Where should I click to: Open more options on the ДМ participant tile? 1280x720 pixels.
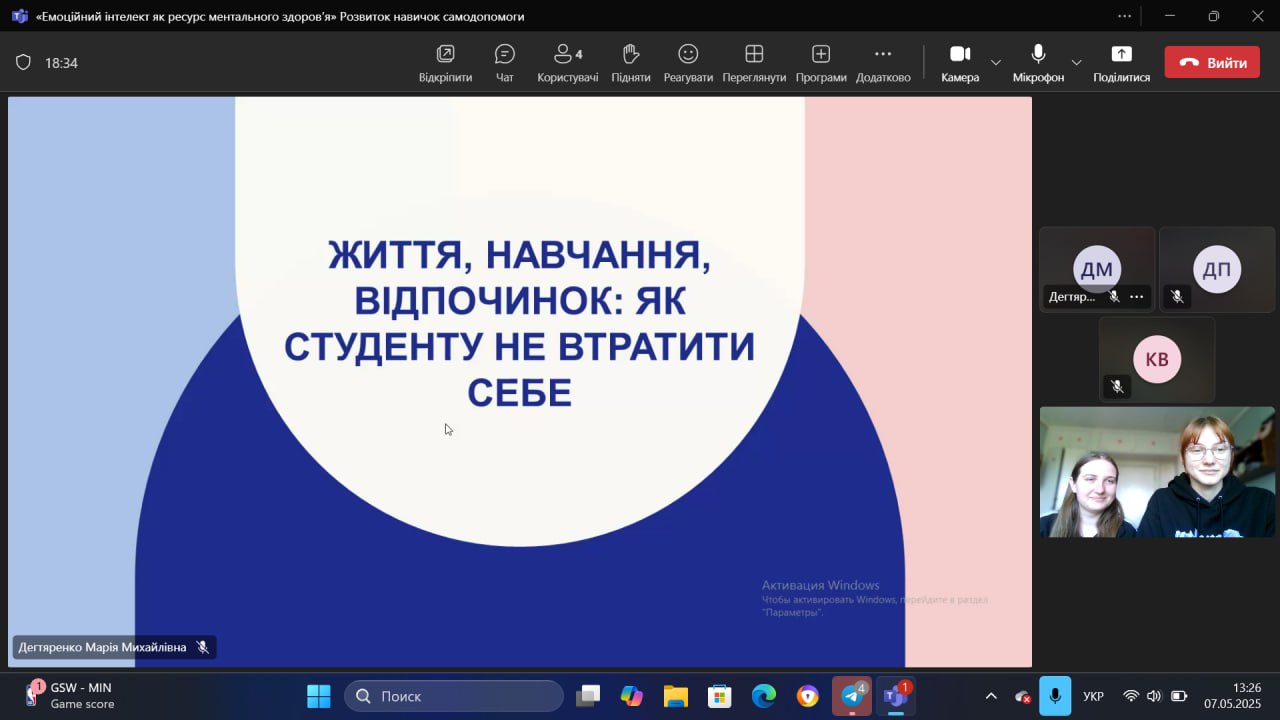(1137, 297)
